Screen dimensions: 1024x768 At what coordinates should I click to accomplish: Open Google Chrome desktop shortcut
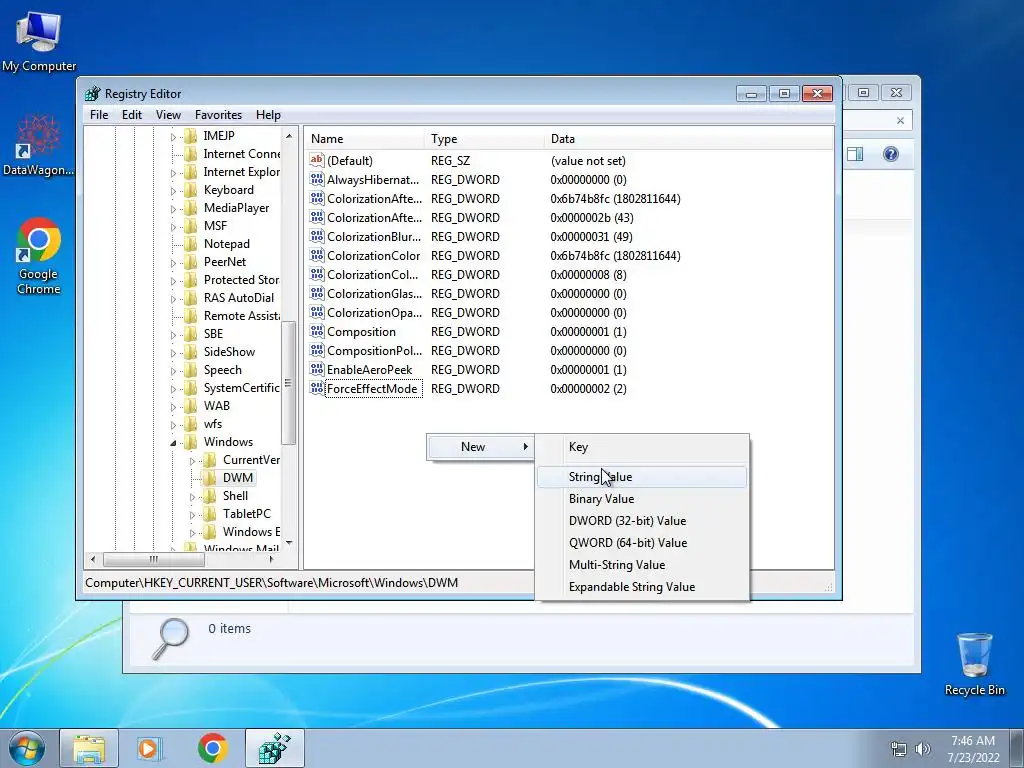click(39, 256)
